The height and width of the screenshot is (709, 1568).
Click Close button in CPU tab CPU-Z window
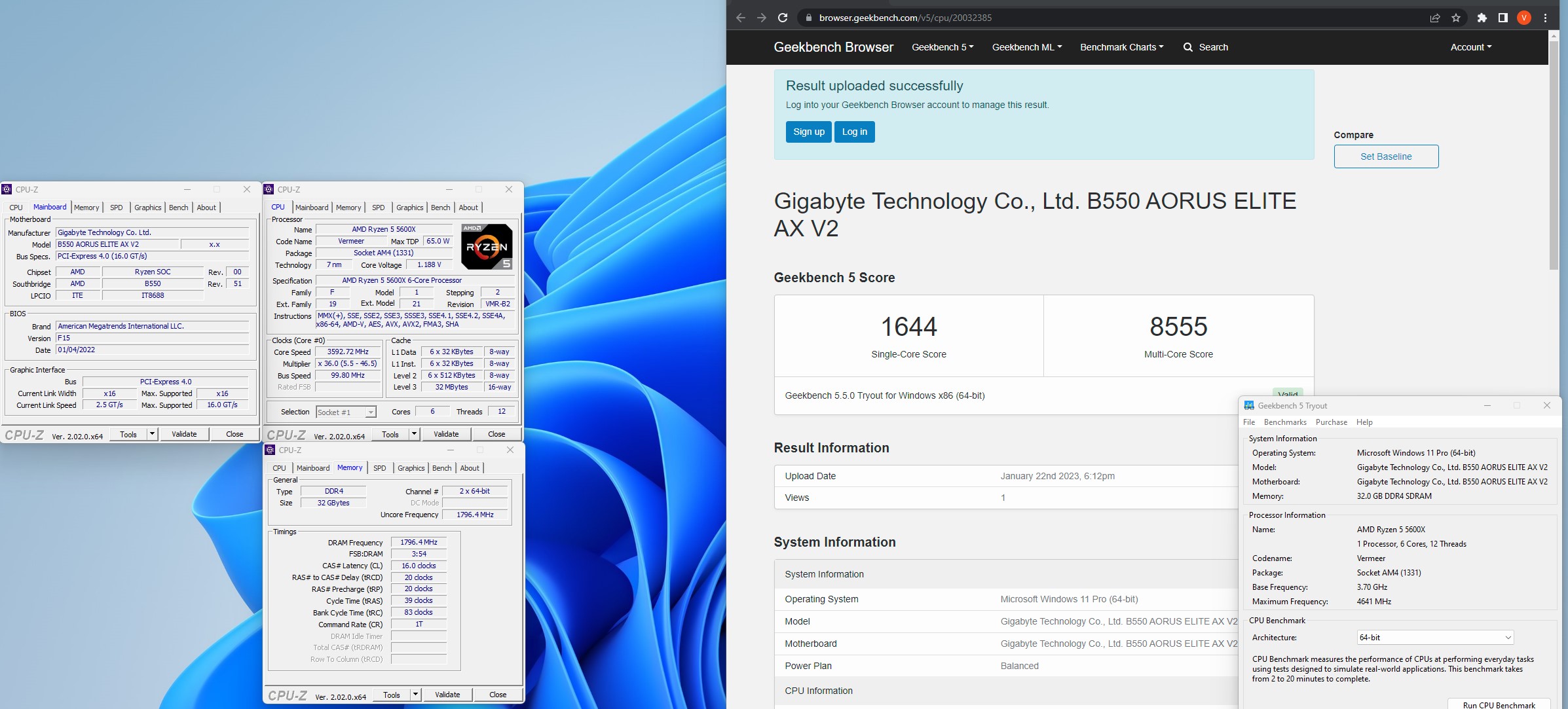click(x=496, y=433)
